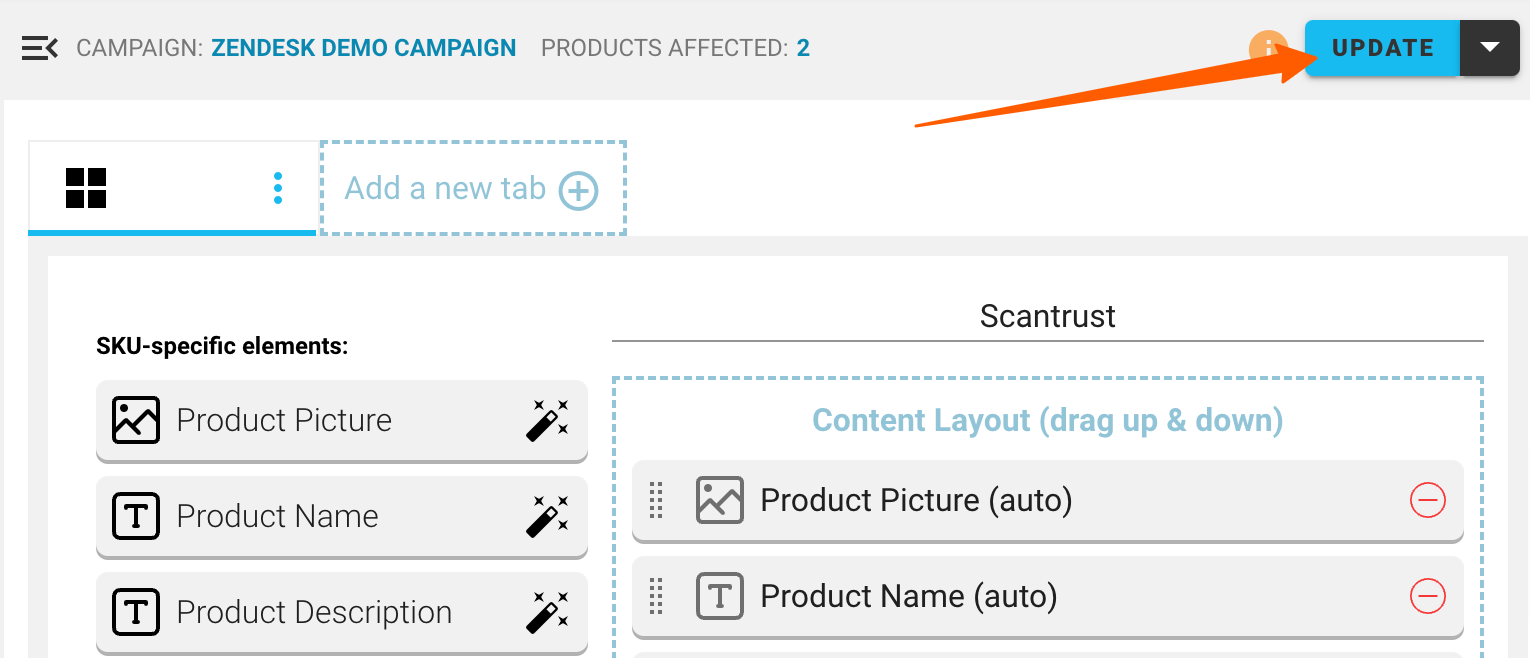Click the magic wand beside Product Name
The height and width of the screenshot is (658, 1530).
click(547, 516)
